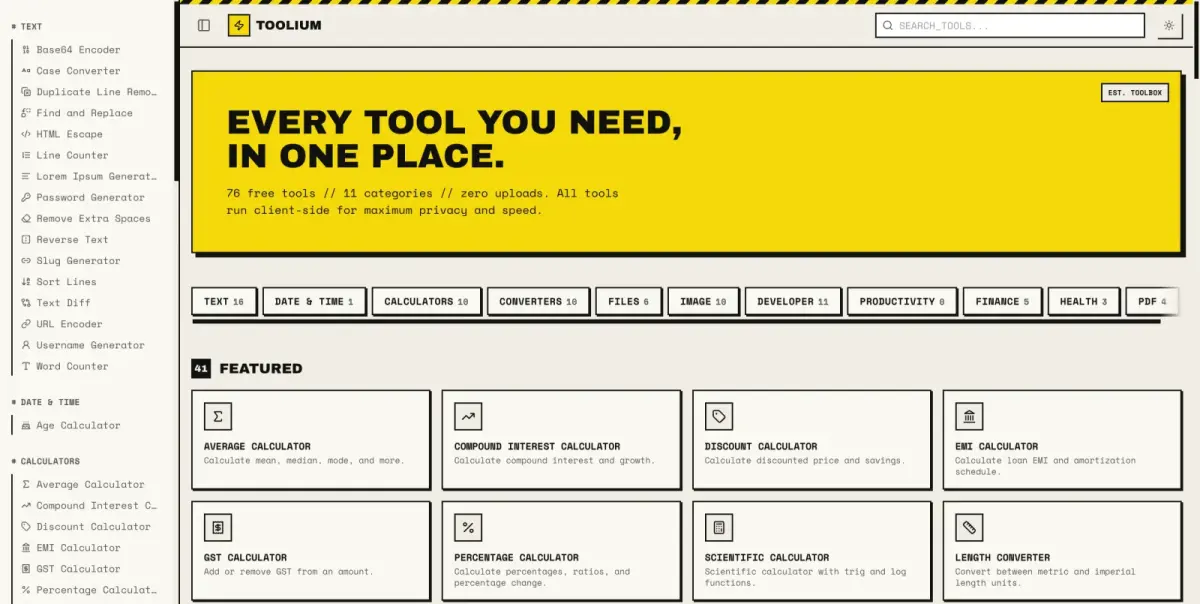
Task: Click the Reverse Text sidebar icon
Action: point(26,240)
